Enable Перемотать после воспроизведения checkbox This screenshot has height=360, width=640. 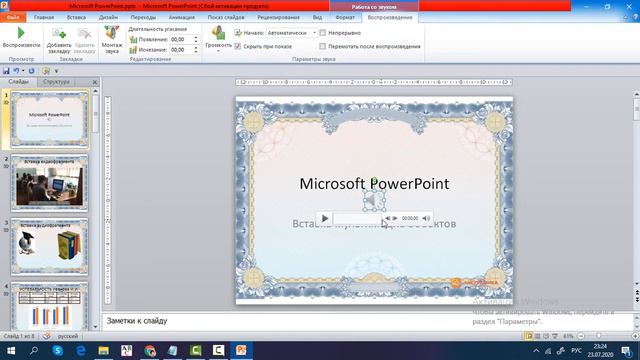pos(322,46)
